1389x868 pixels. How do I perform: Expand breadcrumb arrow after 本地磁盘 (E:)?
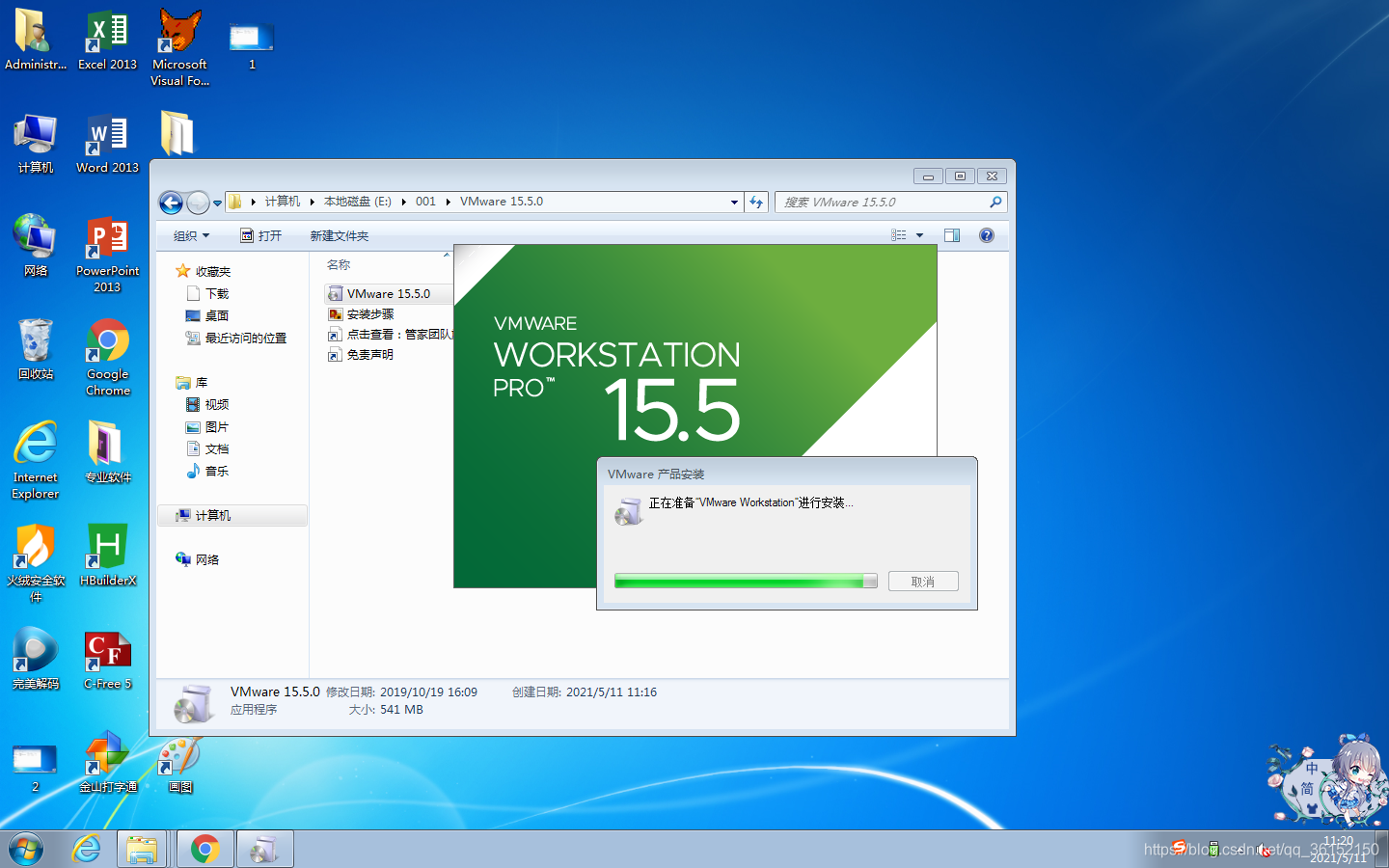pyautogui.click(x=404, y=202)
